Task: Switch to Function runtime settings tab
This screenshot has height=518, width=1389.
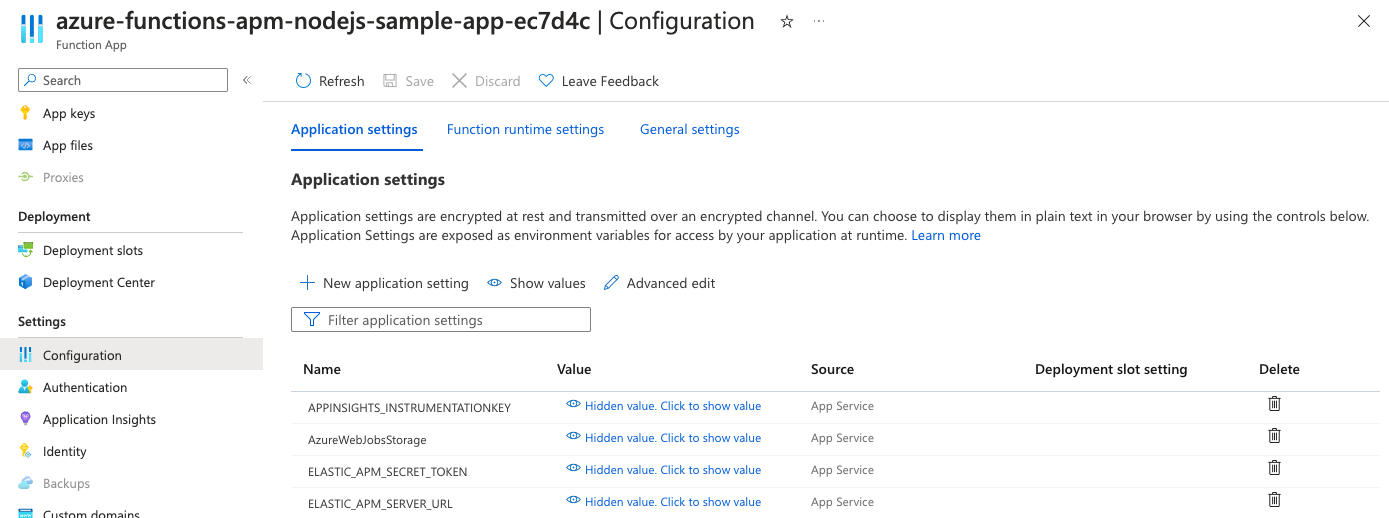Action: 525,129
